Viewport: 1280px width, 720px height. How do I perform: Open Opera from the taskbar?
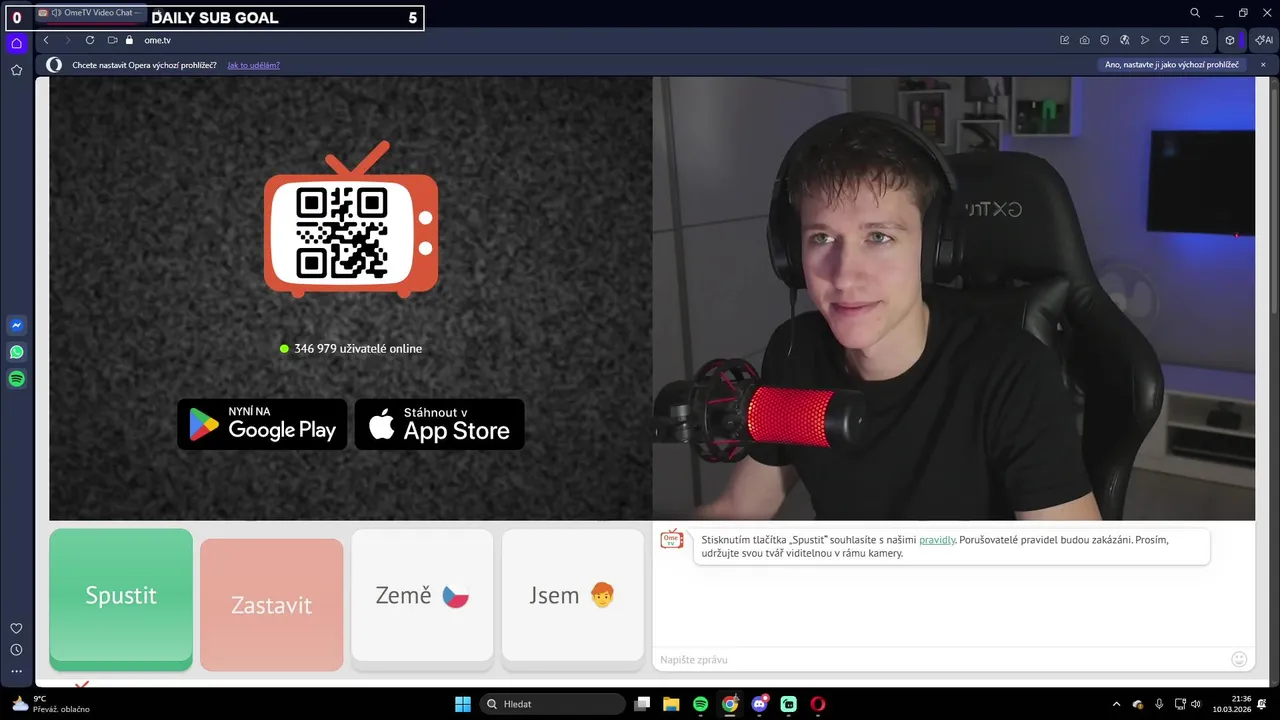tap(818, 704)
